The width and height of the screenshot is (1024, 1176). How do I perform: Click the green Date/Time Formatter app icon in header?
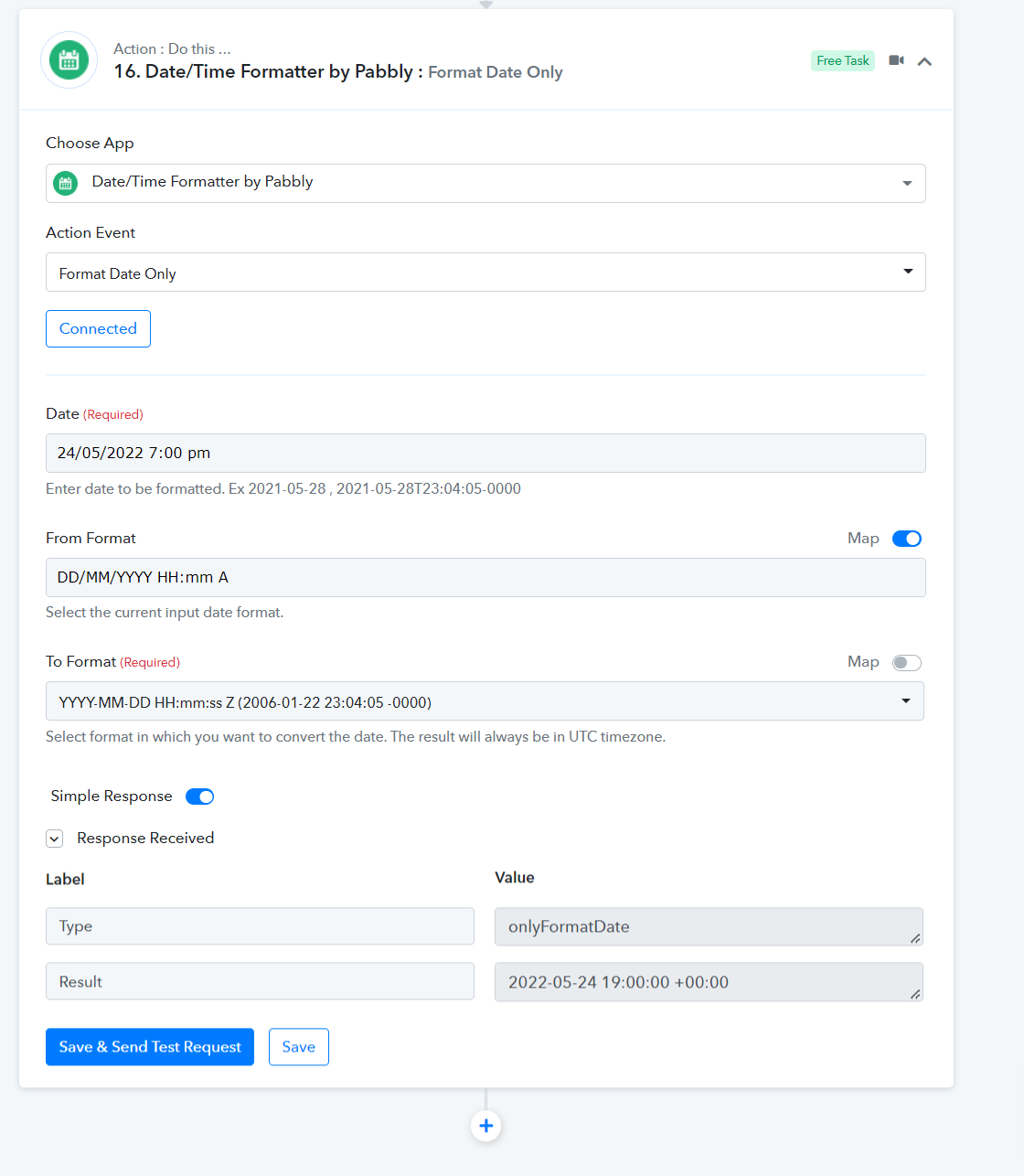point(69,60)
